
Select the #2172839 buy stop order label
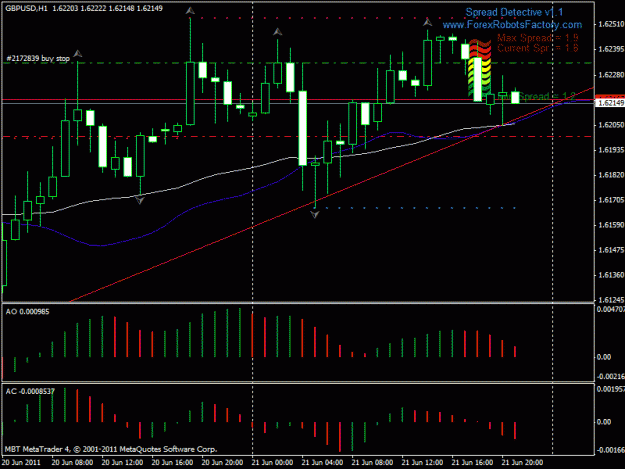[38, 59]
